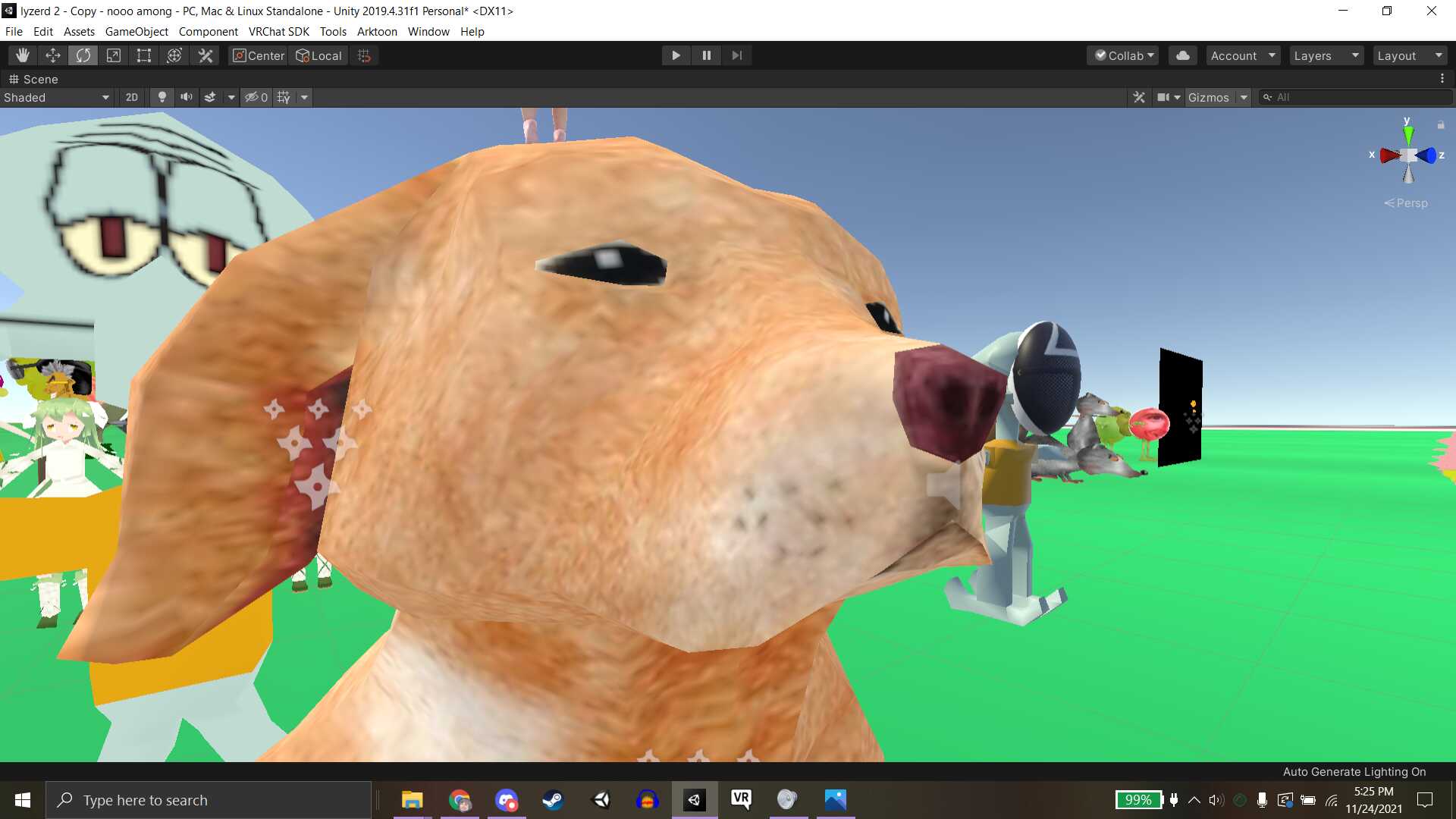Expand the Gizmos dropdown arrow
This screenshot has width=1456, height=819.
tap(1244, 97)
